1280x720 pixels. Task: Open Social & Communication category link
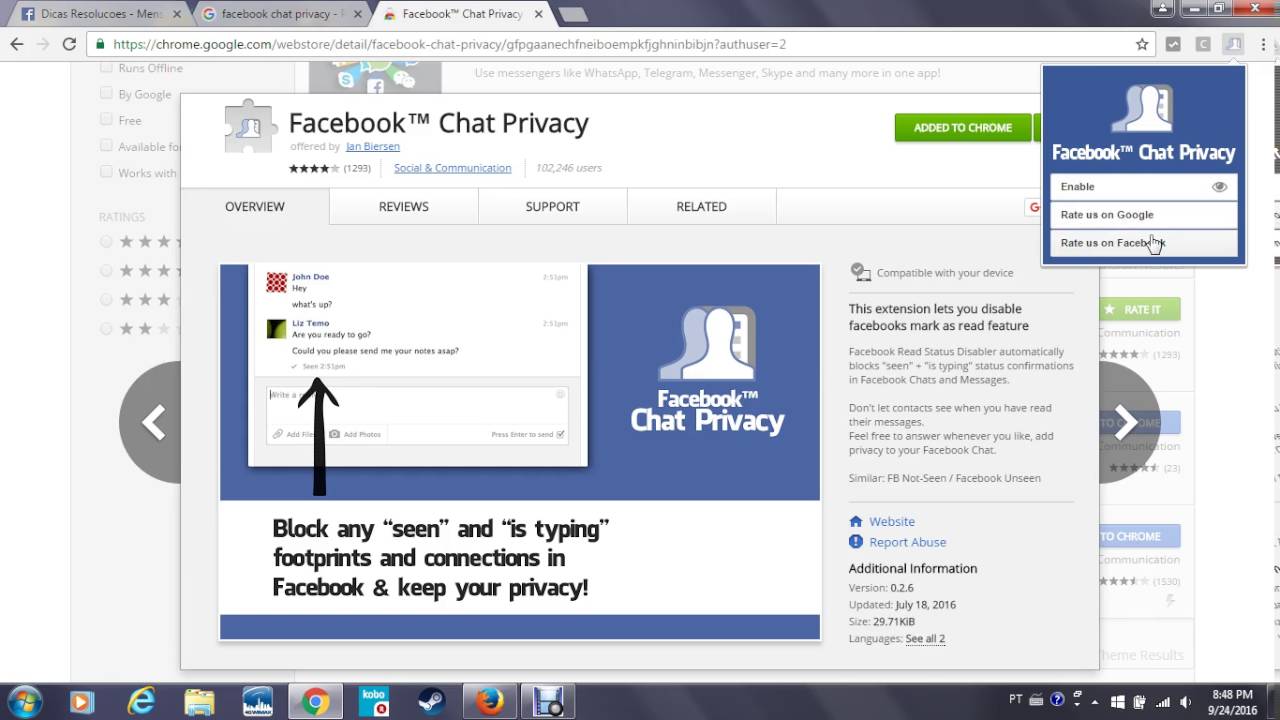coord(452,168)
